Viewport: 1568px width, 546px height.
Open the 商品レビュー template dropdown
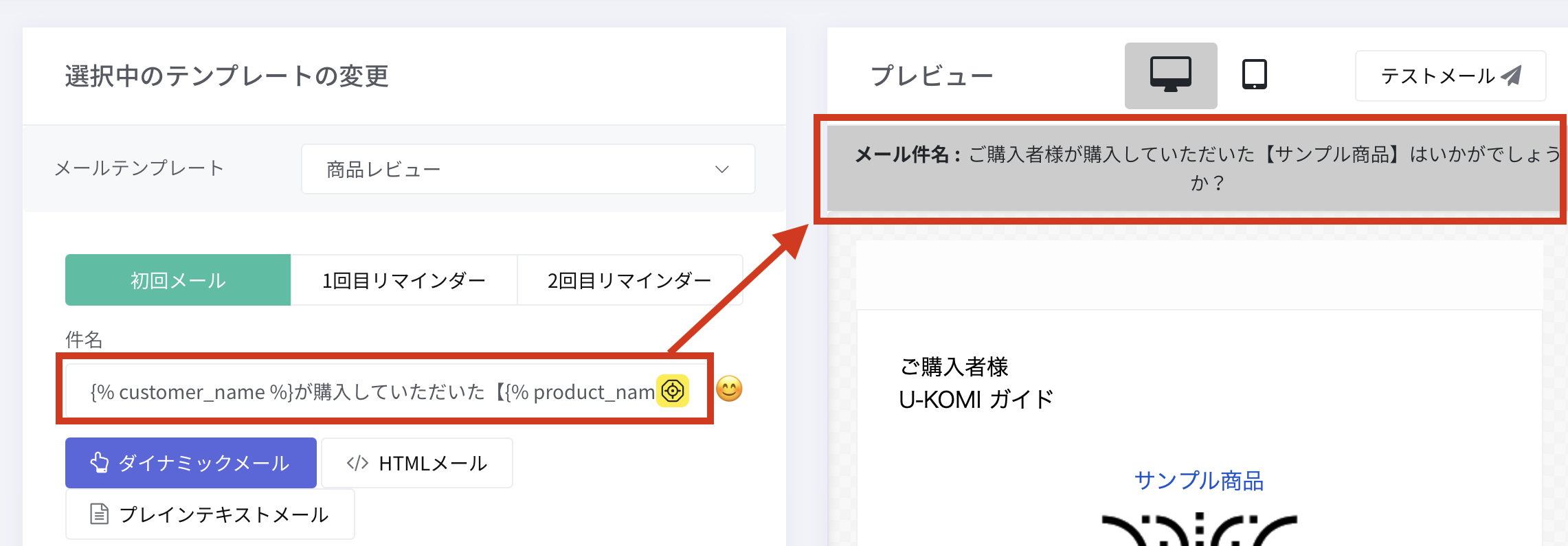click(527, 169)
